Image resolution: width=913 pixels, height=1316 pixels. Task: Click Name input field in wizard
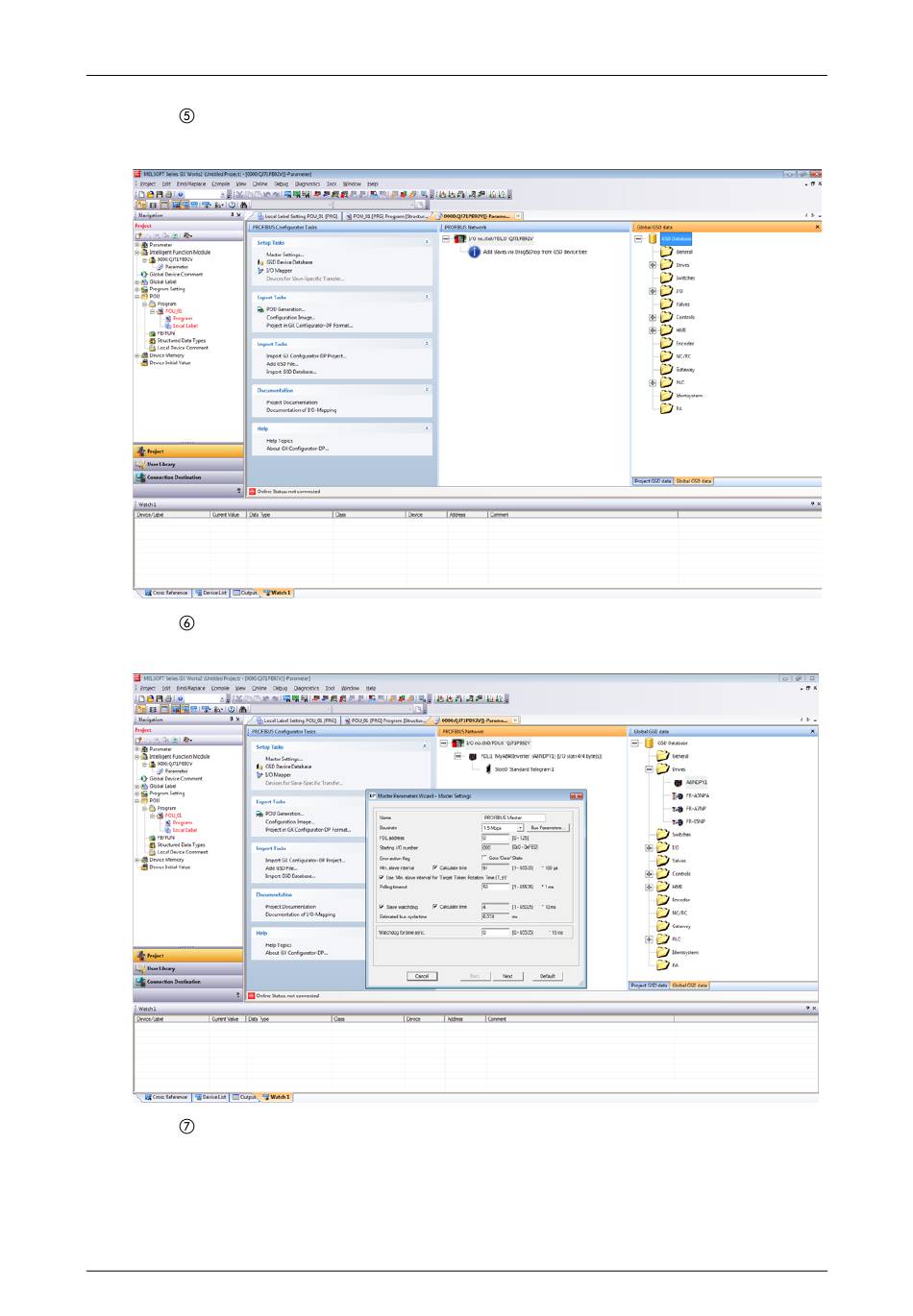point(513,817)
